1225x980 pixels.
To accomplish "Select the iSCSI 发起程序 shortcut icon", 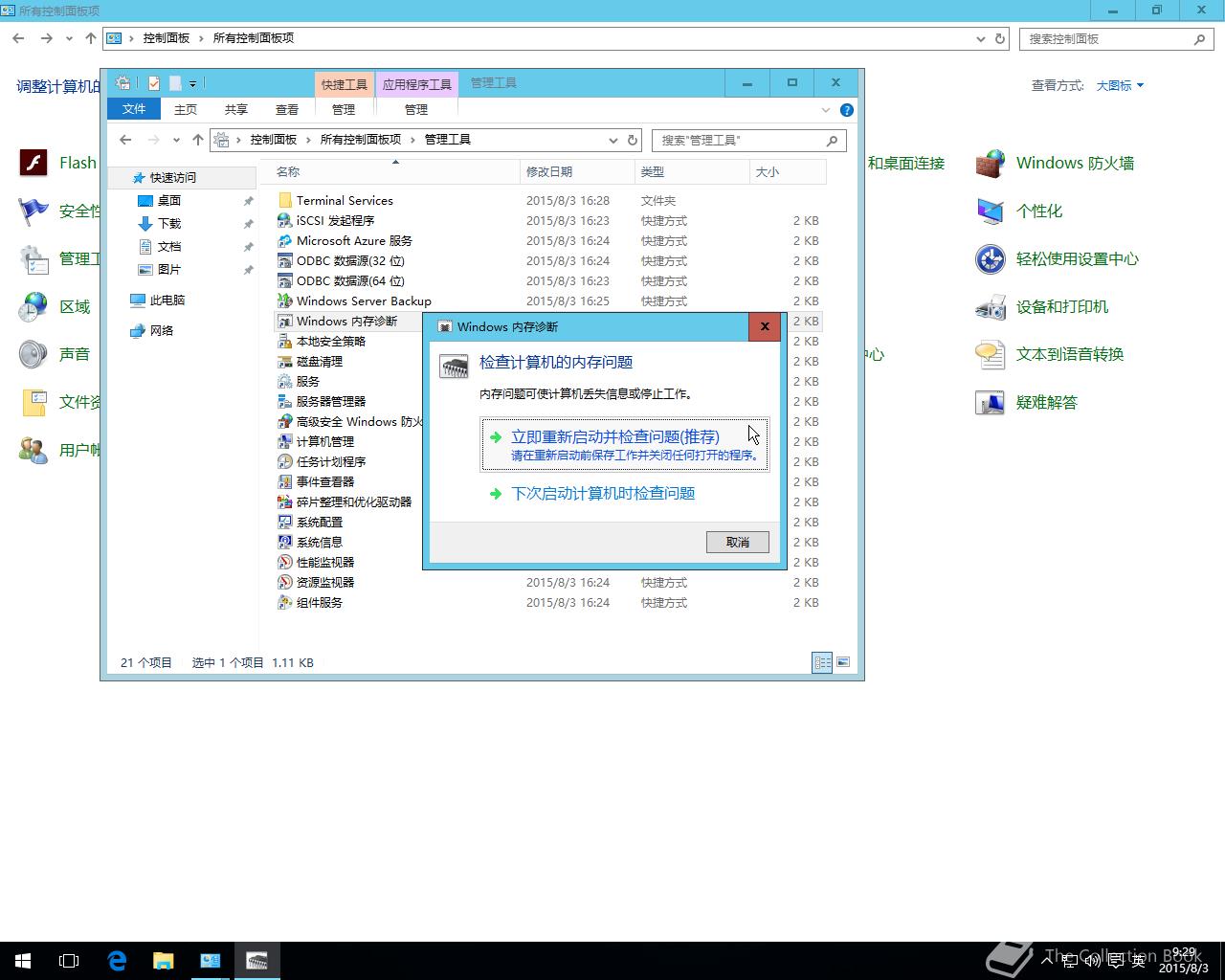I will tap(284, 220).
